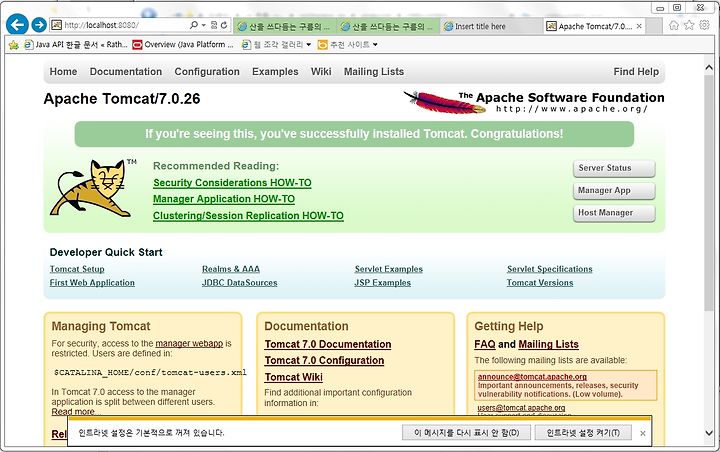
Task: Close the Apache Tomcat tab
Action: [639, 26]
